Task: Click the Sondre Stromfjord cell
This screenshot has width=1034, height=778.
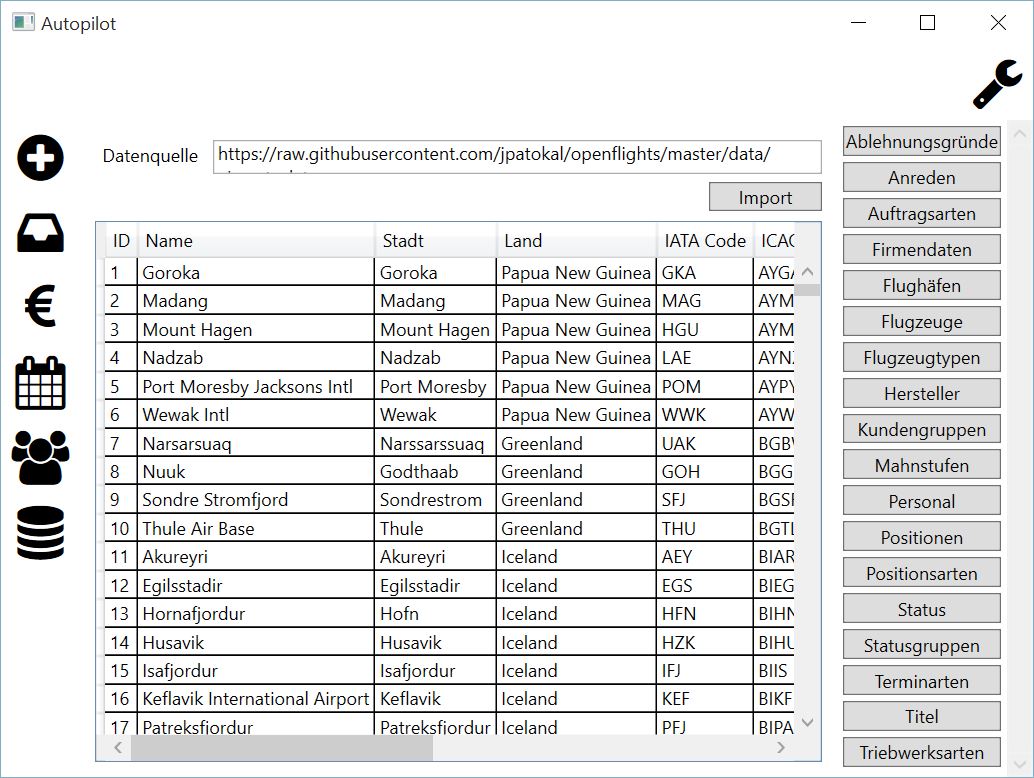Action: click(256, 500)
